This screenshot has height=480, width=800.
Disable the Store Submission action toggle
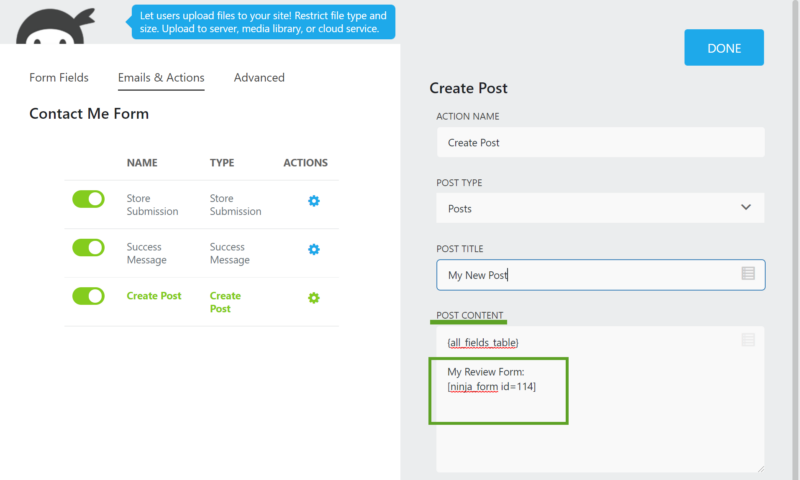88,199
